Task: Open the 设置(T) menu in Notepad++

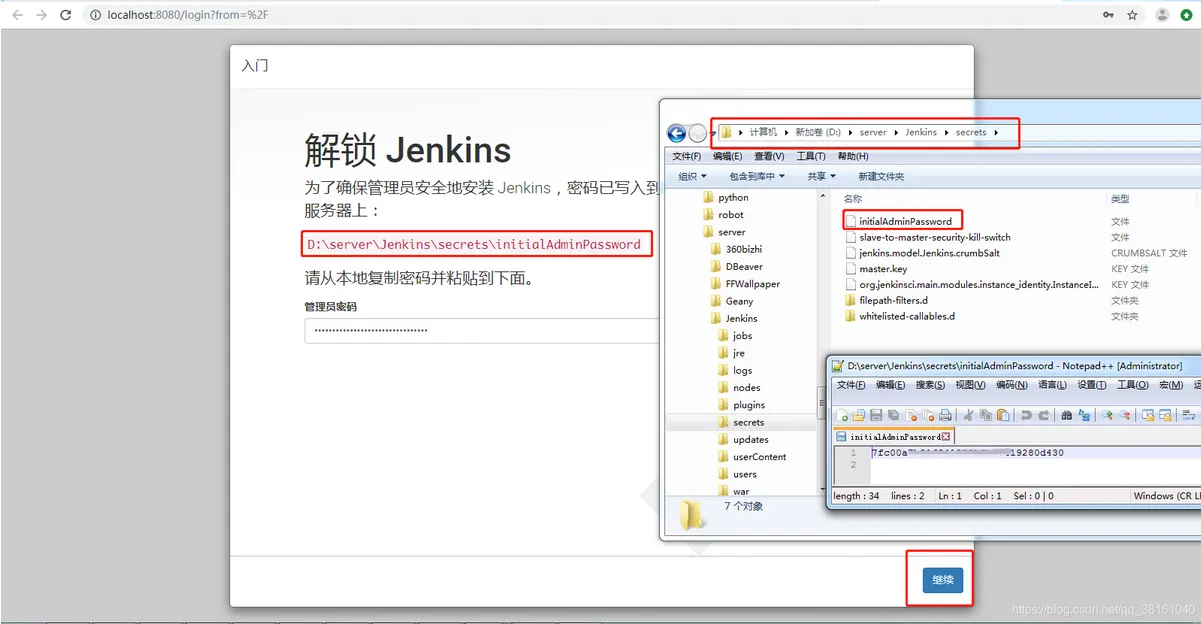Action: pyautogui.click(x=1092, y=385)
